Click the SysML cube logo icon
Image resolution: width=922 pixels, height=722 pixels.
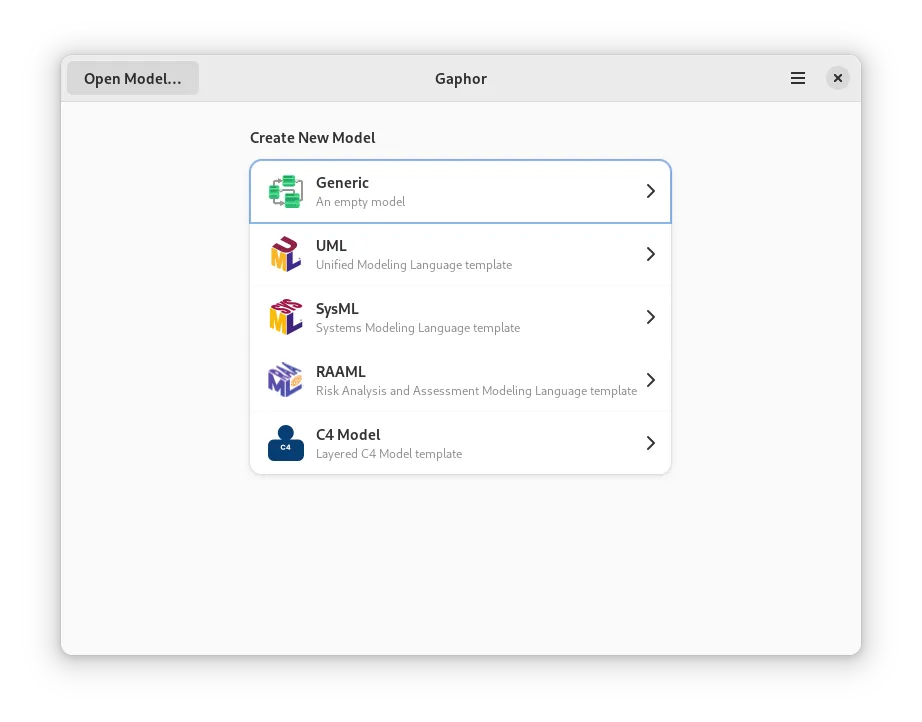285,317
